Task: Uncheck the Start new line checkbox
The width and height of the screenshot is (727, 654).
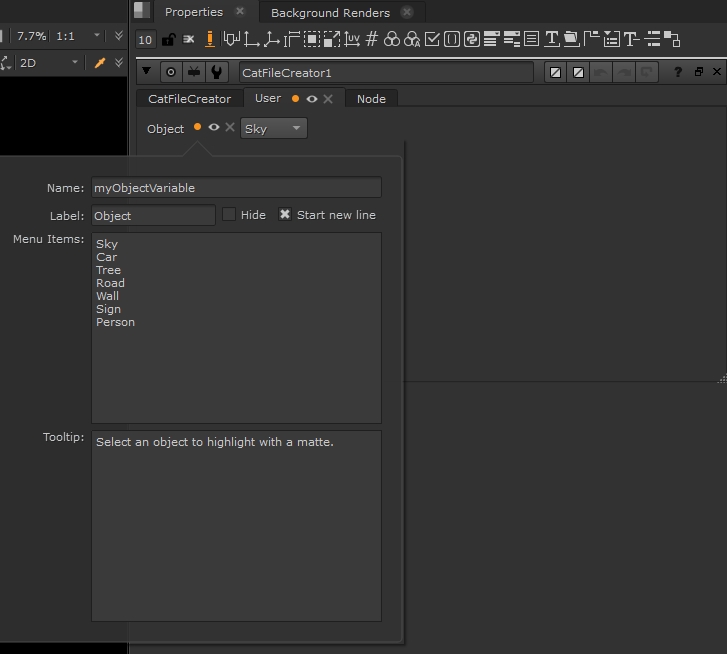Action: tap(285, 215)
